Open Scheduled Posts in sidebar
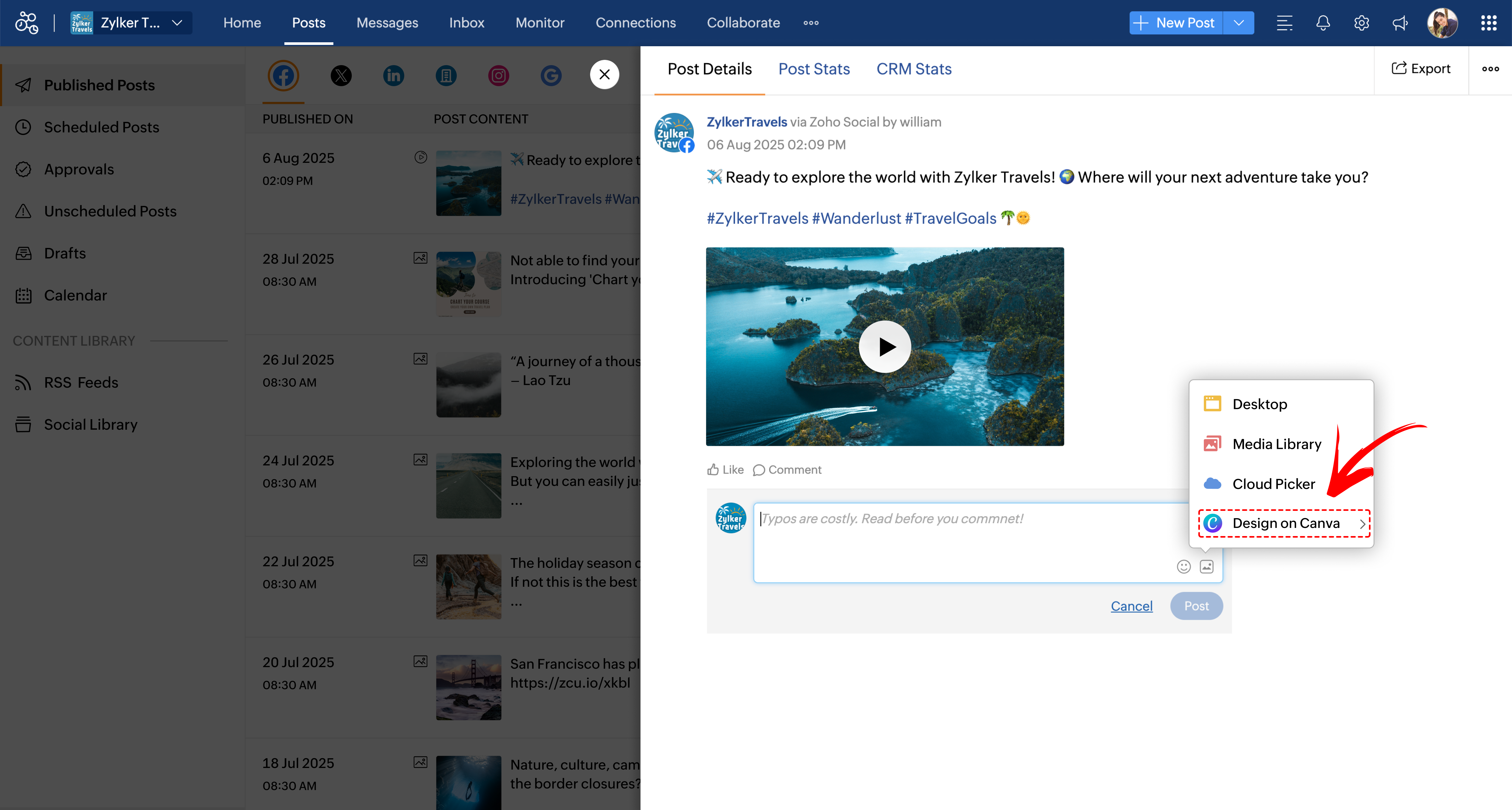 (x=102, y=127)
